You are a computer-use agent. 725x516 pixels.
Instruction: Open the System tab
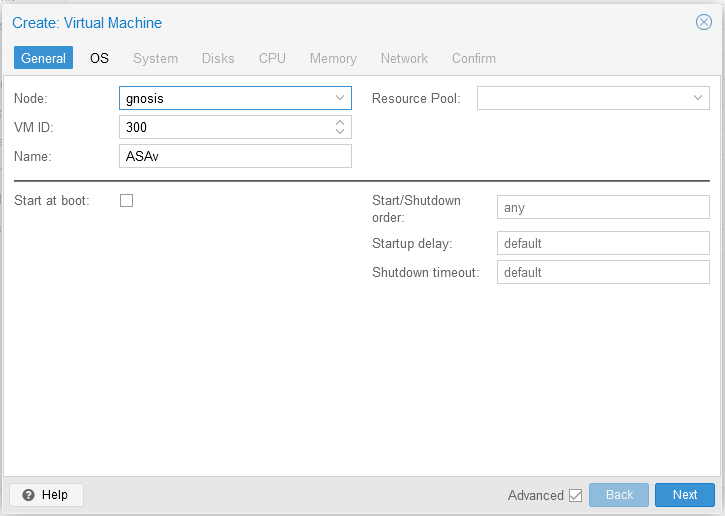tap(155, 58)
